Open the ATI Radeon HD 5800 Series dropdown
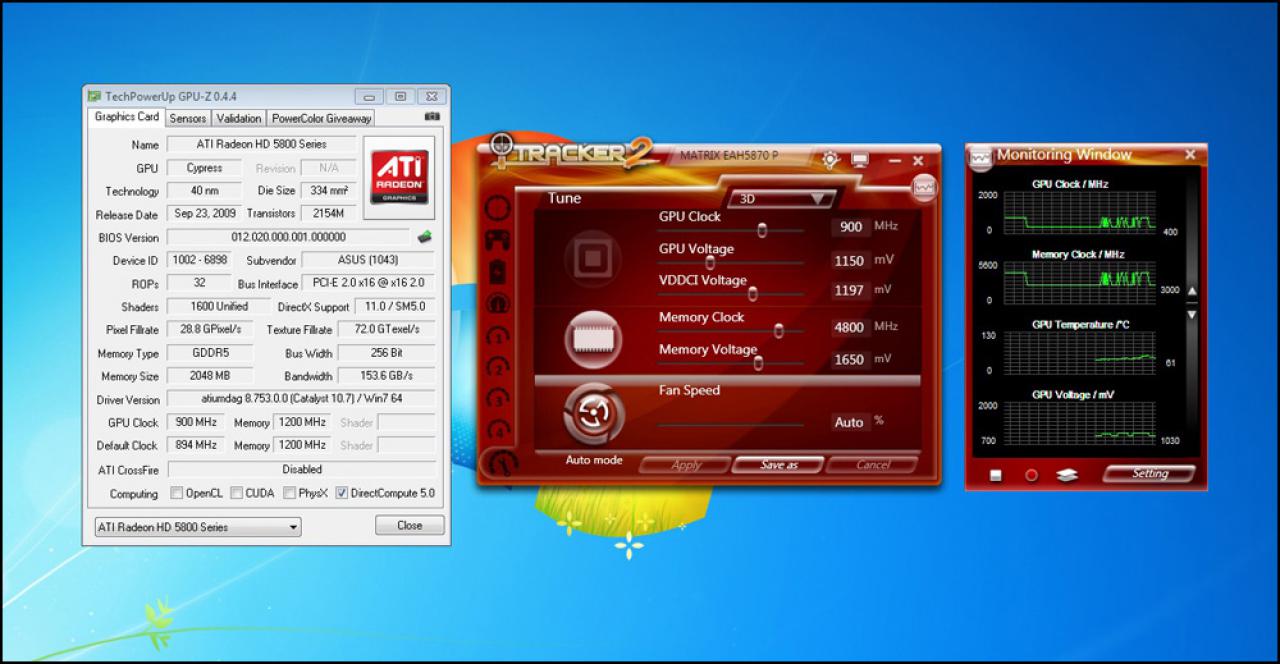1280x664 pixels. (x=197, y=527)
